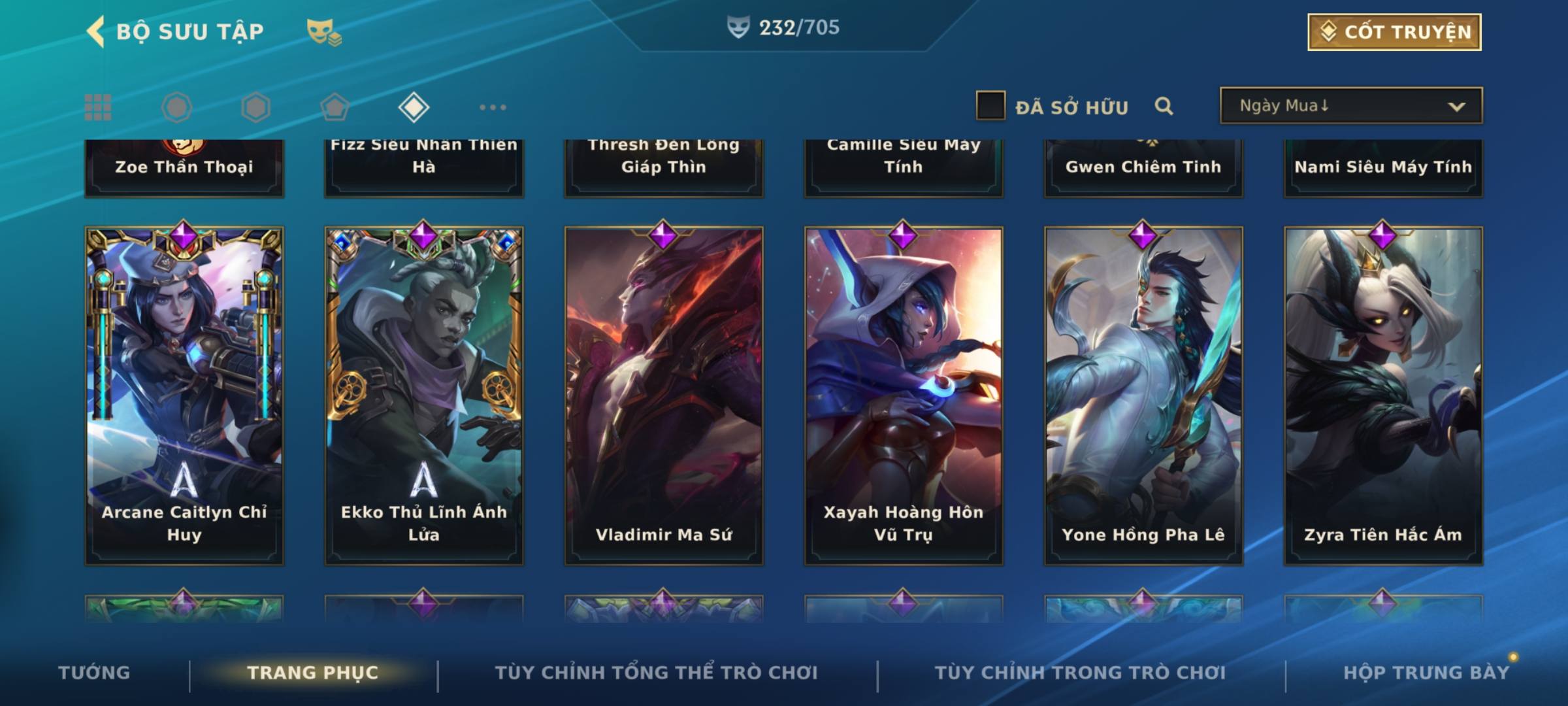
Task: Open the skin search magnifier
Action: [x=1164, y=106]
